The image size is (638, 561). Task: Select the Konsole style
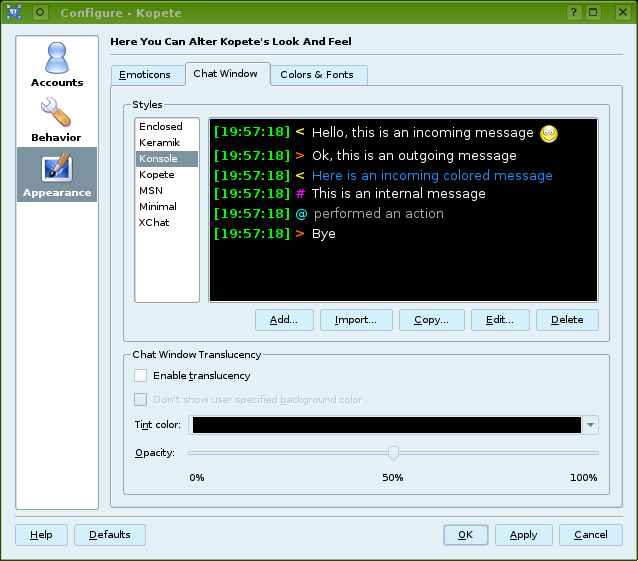click(x=167, y=159)
